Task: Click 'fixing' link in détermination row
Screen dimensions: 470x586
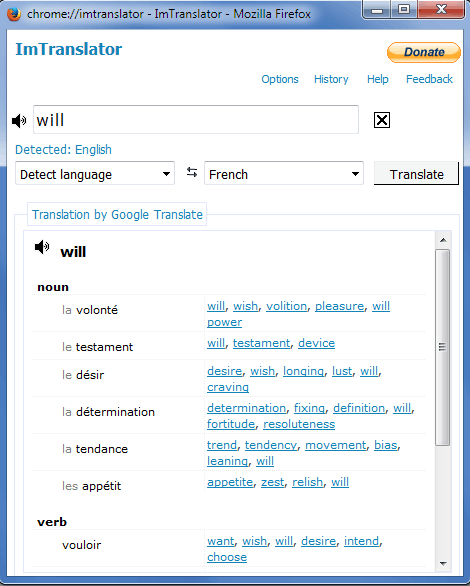Action: pyautogui.click(x=309, y=408)
